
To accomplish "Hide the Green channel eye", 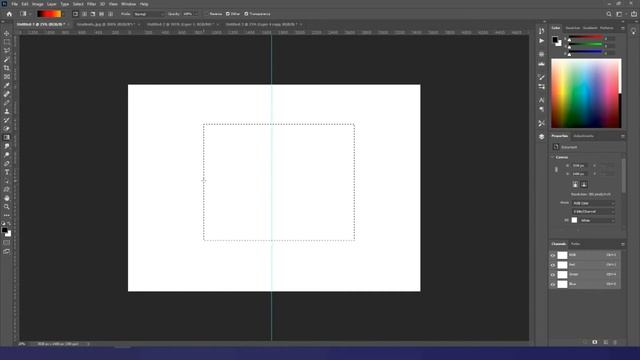I will [553, 275].
